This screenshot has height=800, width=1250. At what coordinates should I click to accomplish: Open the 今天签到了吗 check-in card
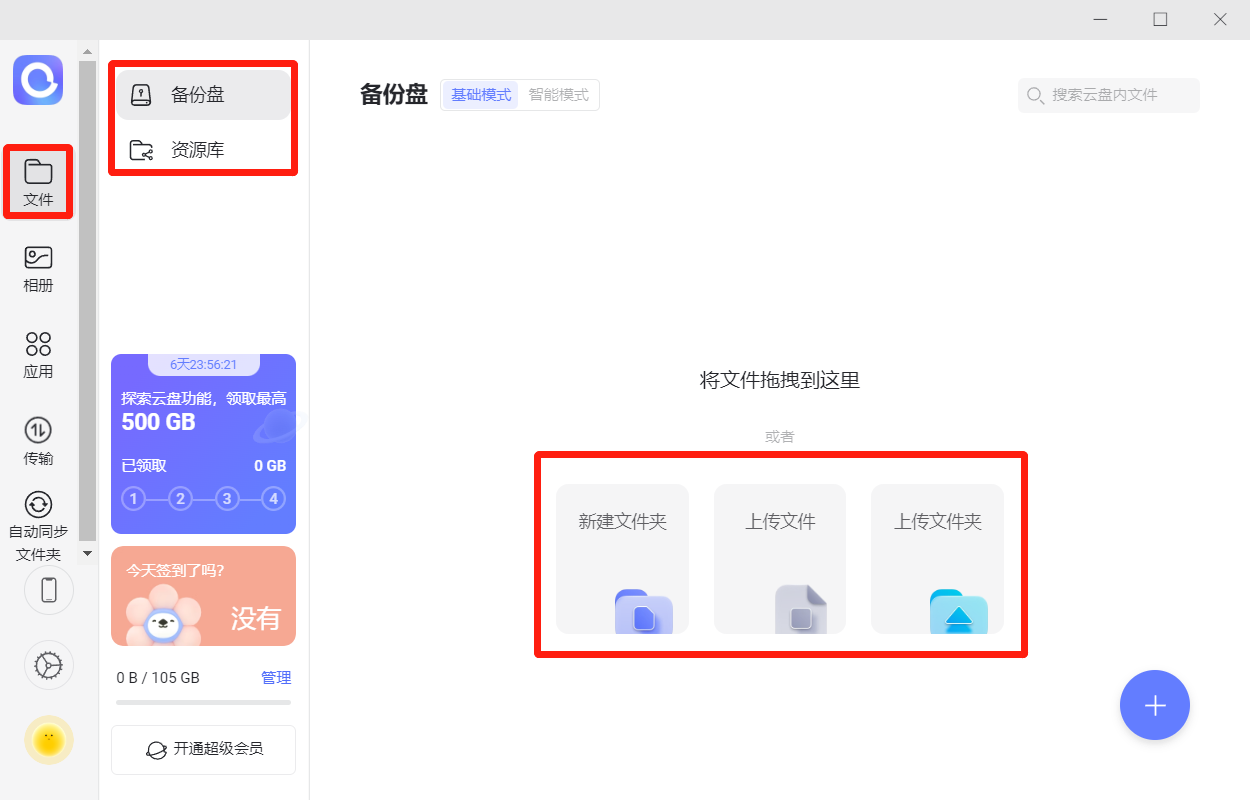[204, 596]
